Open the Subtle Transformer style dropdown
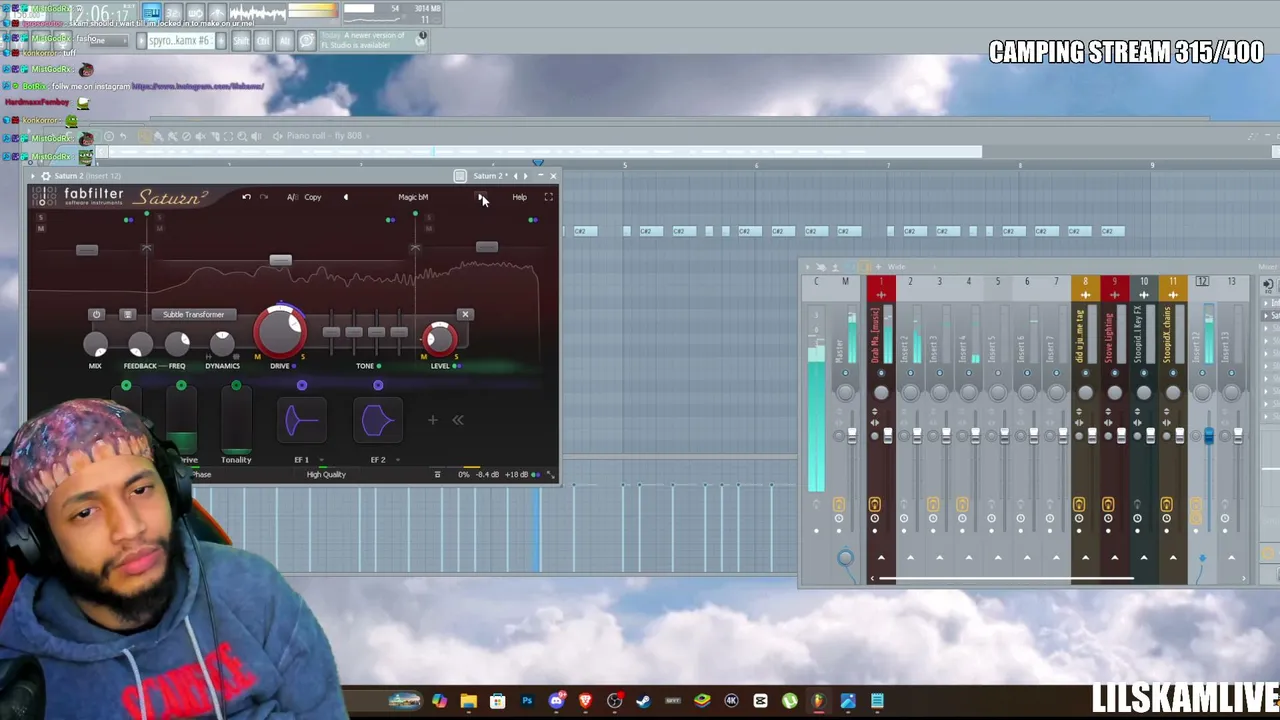The height and width of the screenshot is (720, 1280). 194,315
